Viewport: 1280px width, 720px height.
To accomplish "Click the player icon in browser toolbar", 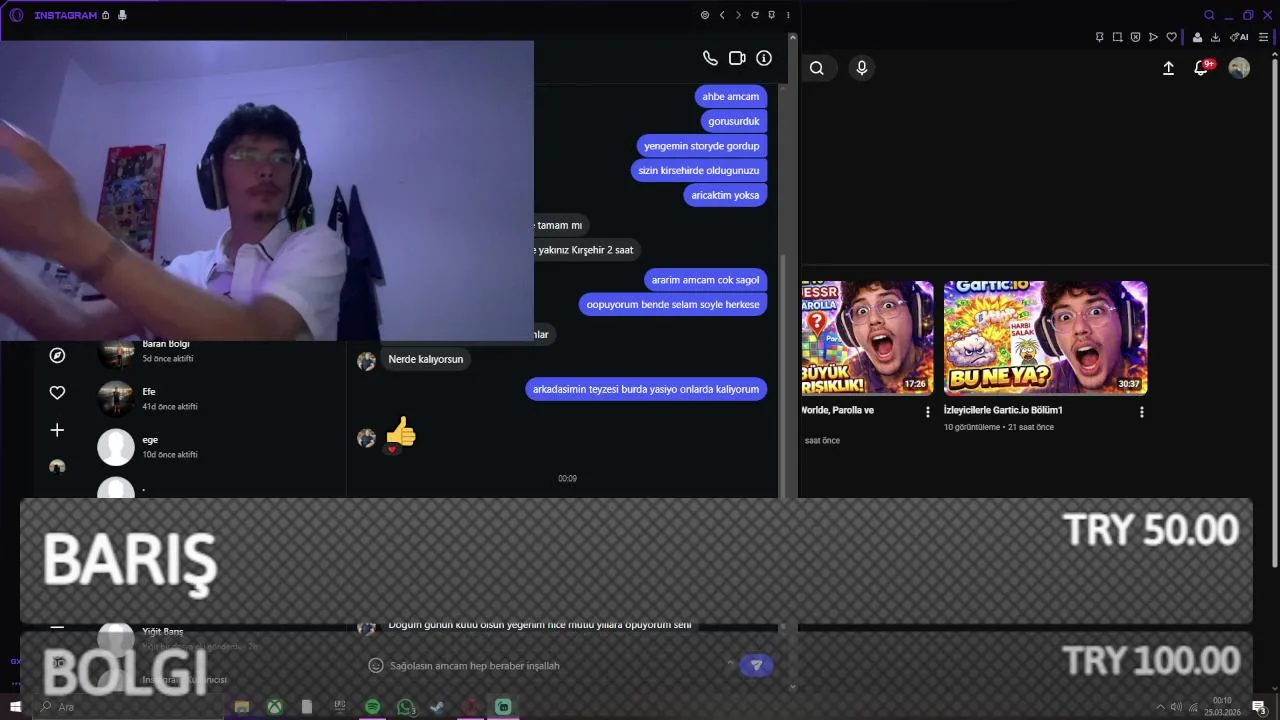I will (1153, 37).
